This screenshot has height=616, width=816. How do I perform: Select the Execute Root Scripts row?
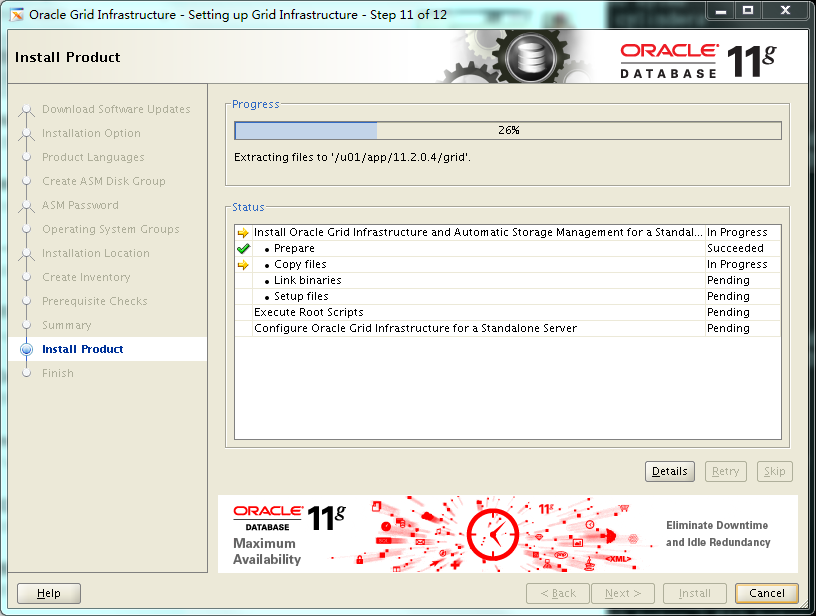click(x=508, y=313)
